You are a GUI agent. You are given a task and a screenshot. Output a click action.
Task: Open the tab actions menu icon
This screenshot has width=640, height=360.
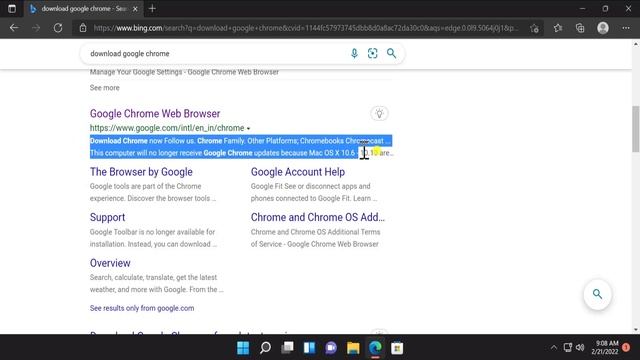click(12, 9)
